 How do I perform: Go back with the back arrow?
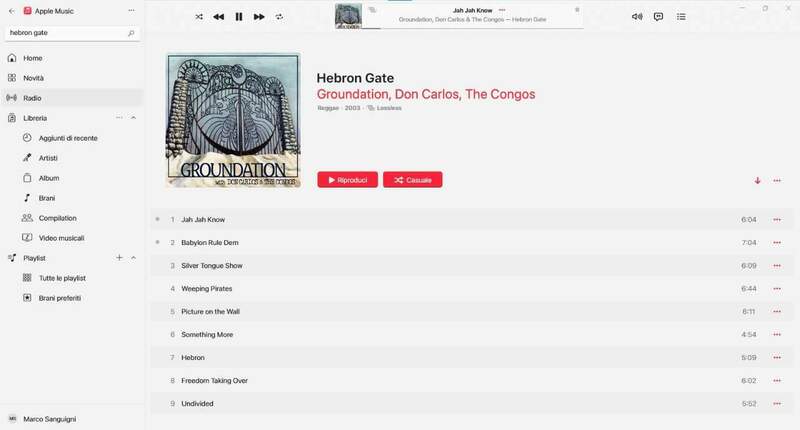(x=12, y=11)
